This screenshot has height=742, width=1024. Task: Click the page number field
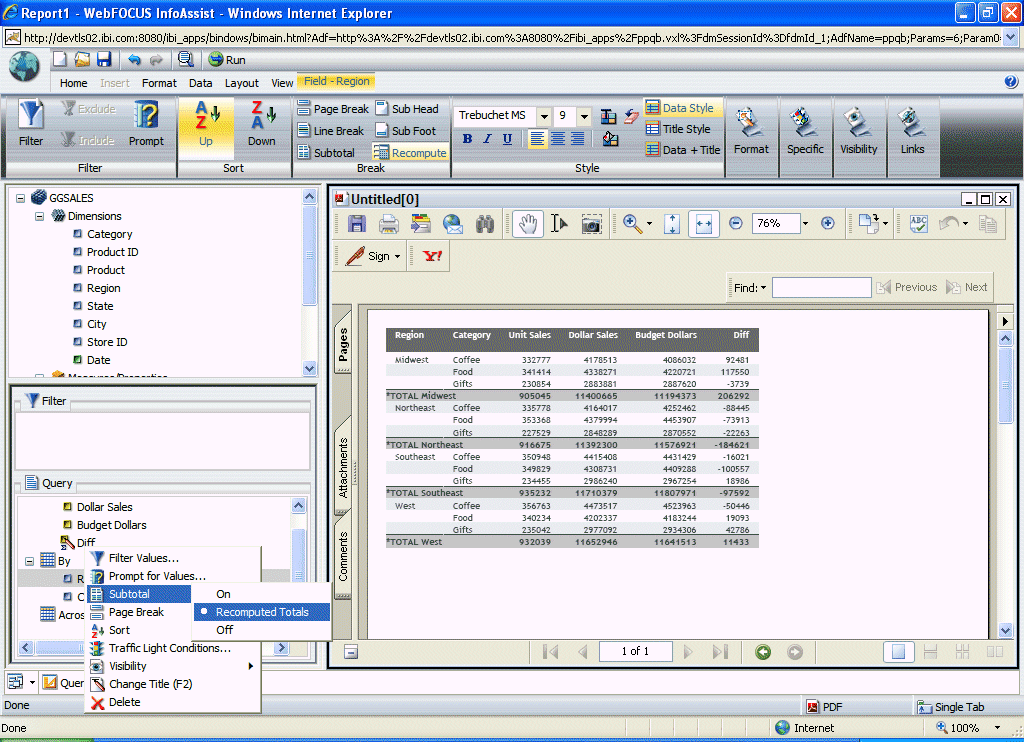click(x=635, y=651)
